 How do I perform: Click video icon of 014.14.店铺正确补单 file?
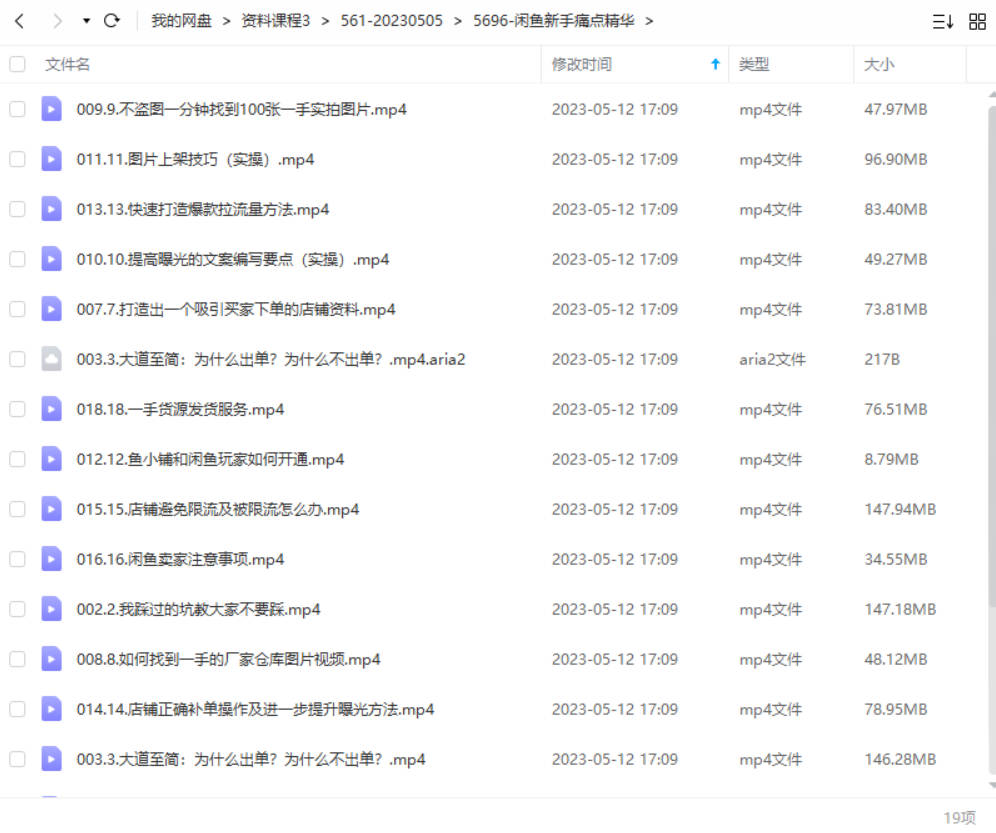[51, 709]
